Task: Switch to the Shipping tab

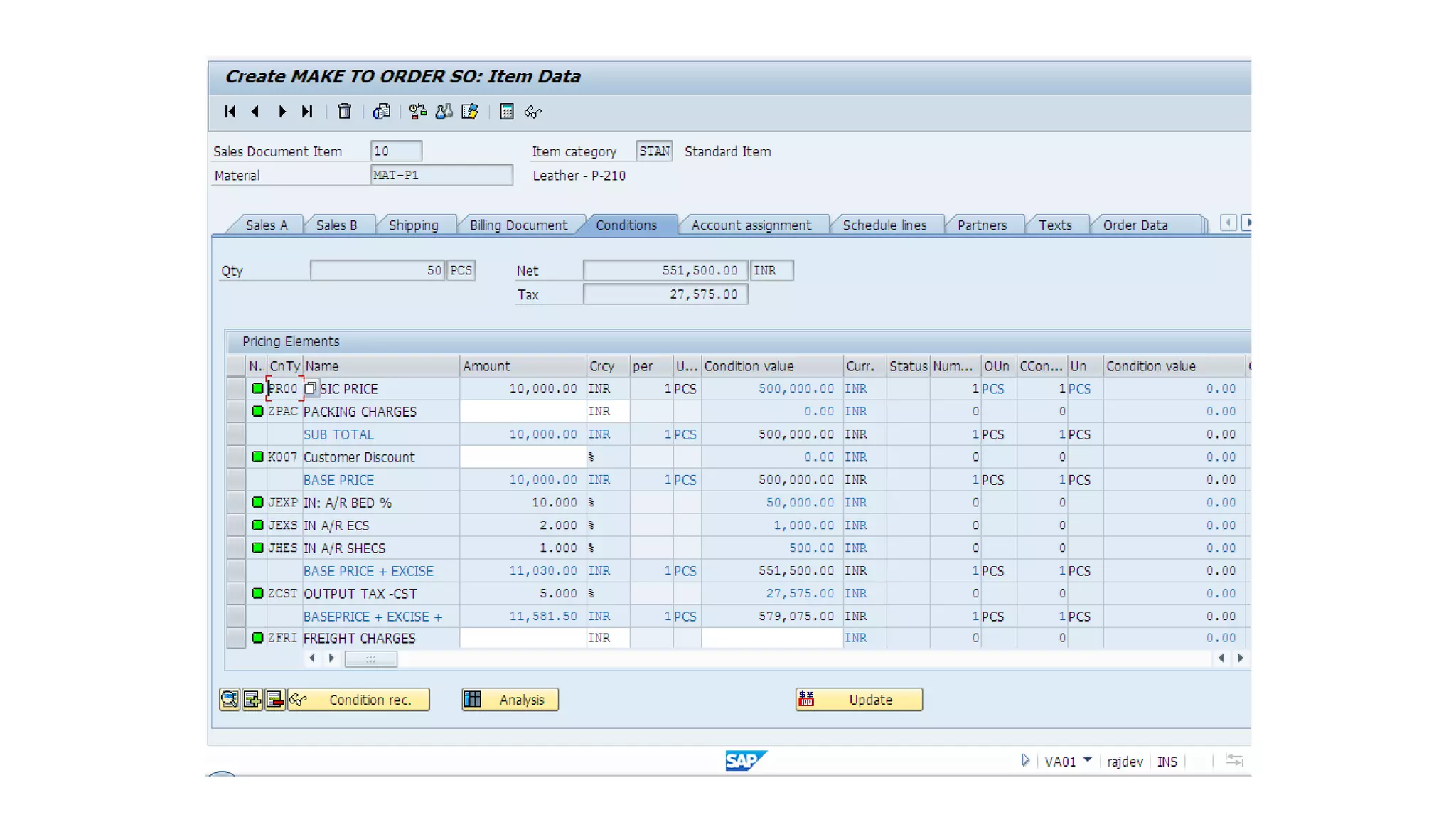Action: 413,225
